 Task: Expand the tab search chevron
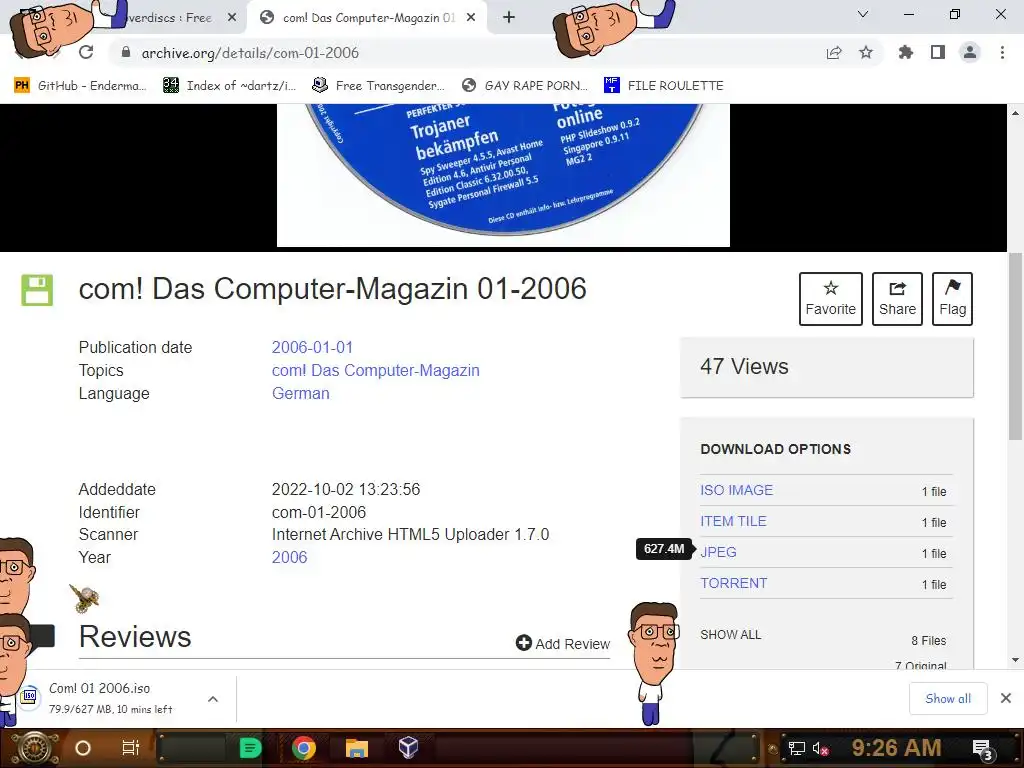pyautogui.click(x=863, y=14)
